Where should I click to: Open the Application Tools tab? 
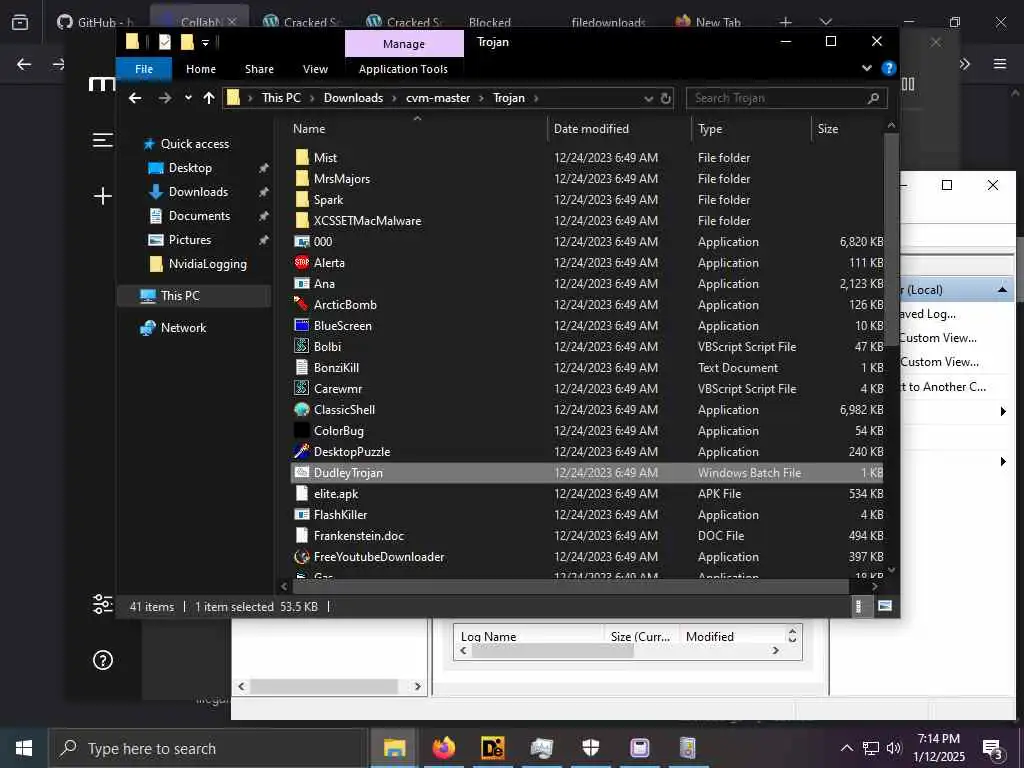(403, 69)
